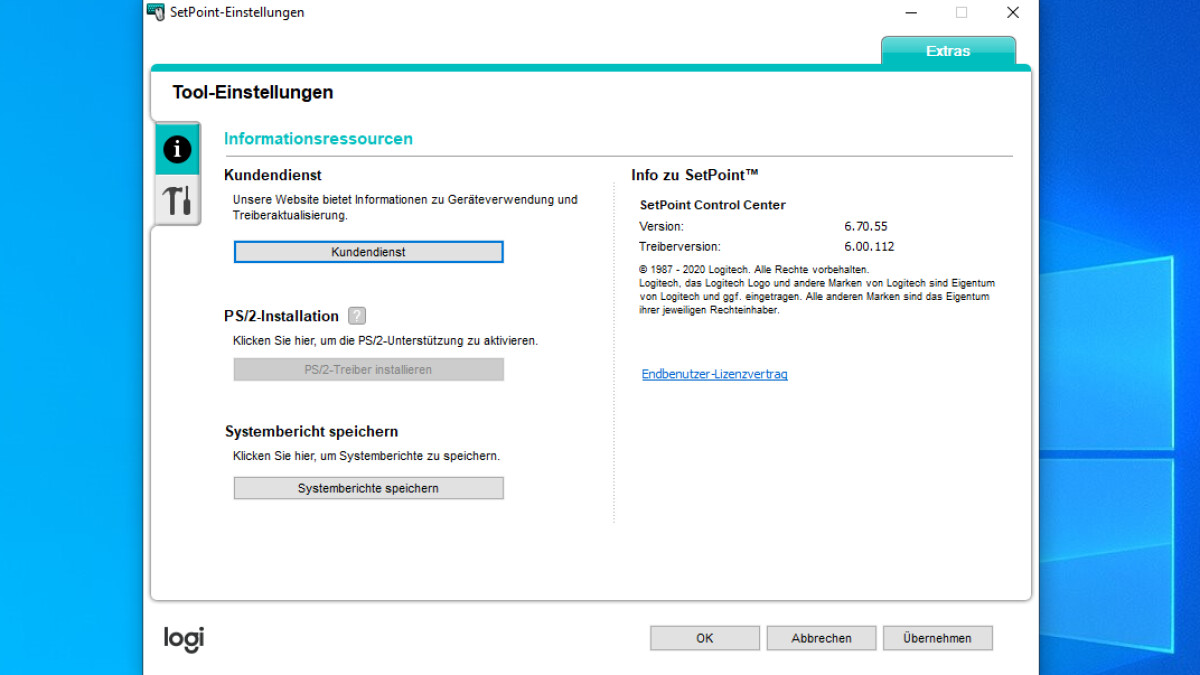Open the information resources side tab icon
The image size is (1200, 675).
[177, 150]
